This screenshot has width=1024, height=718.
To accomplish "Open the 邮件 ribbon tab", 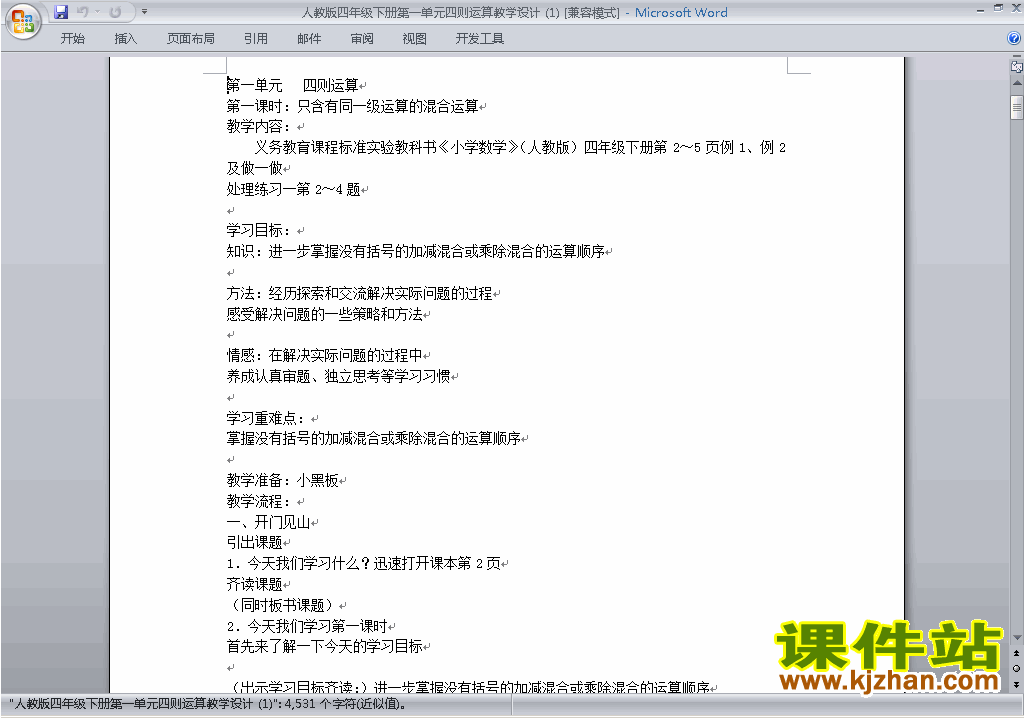I will 309,39.
